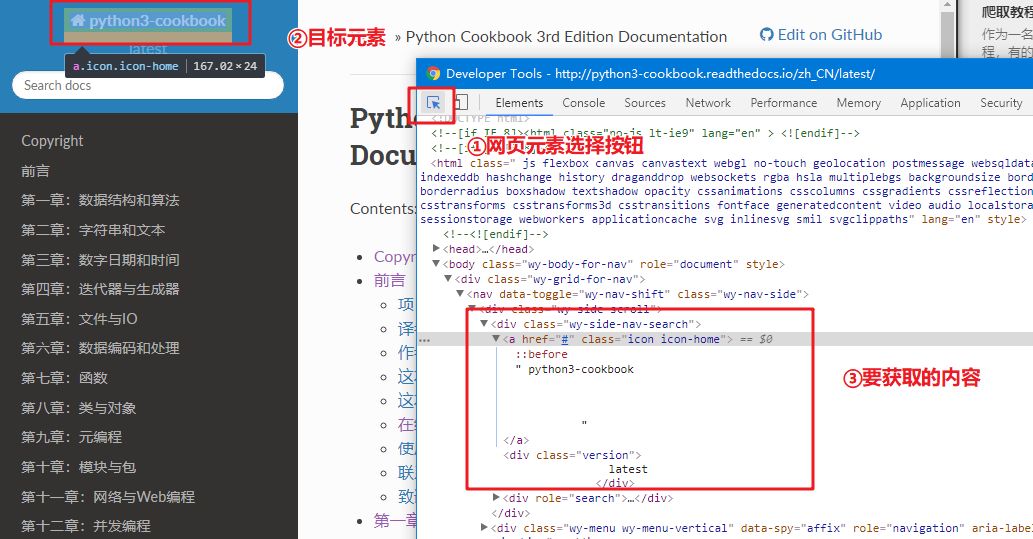The width and height of the screenshot is (1033, 539).
Task: Expand the div wy-menu wy-menu-vertical node
Action: 484,527
